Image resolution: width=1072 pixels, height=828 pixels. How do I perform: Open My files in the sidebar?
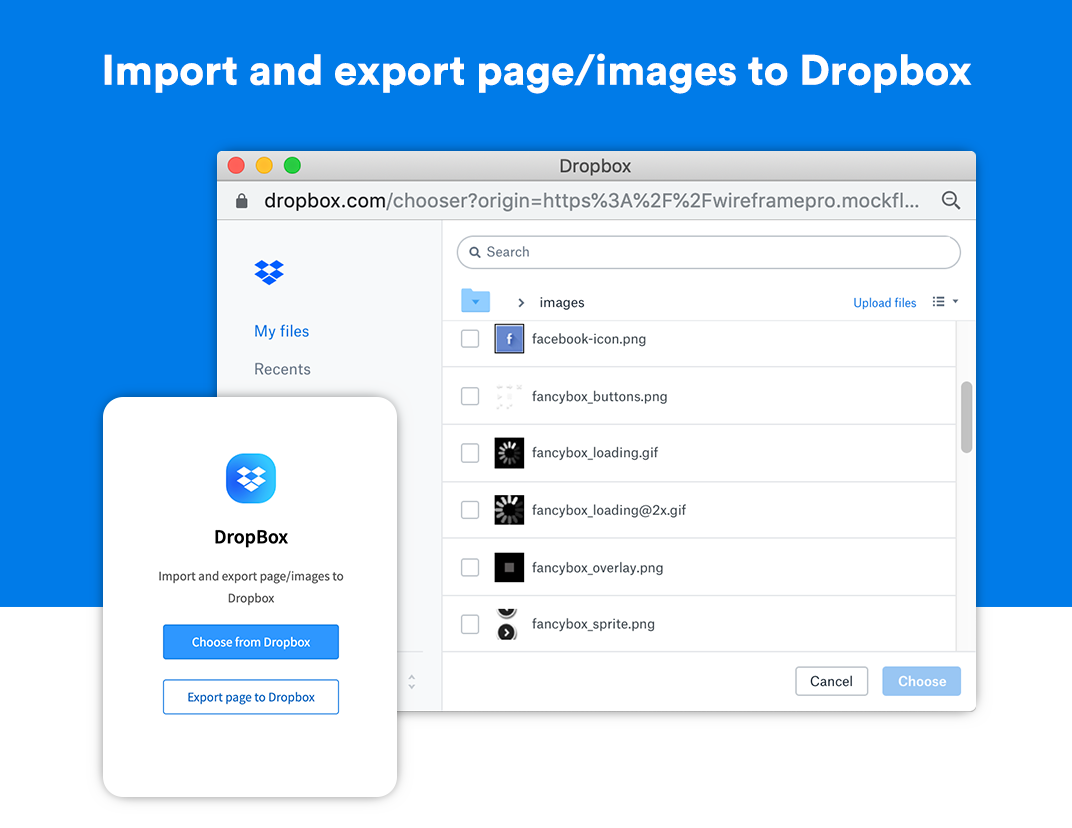(x=282, y=331)
